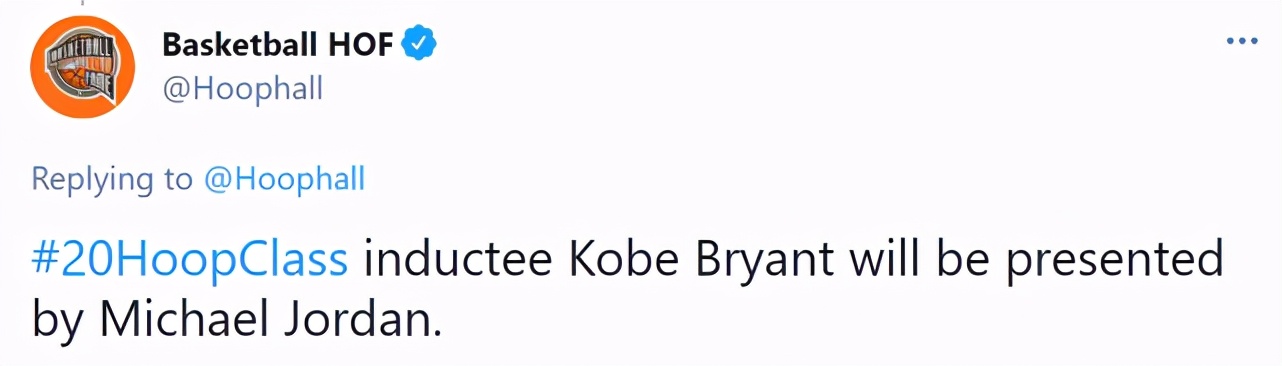Select the Basketball HOF display name
Image resolution: width=1282 pixels, height=366 pixels.
pyautogui.click(x=277, y=44)
